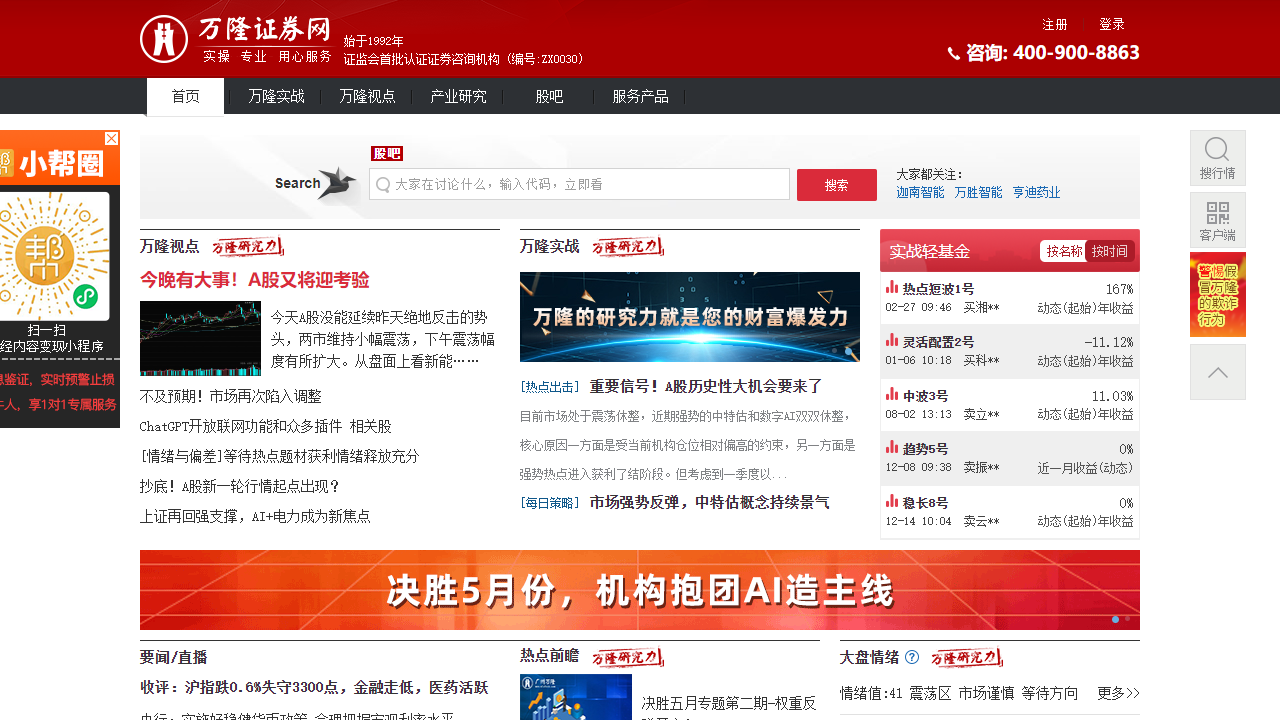Viewport: 1280px width, 720px height.
Task: Click the bar chart icon for 灵活配置2号
Action: [x=892, y=340]
